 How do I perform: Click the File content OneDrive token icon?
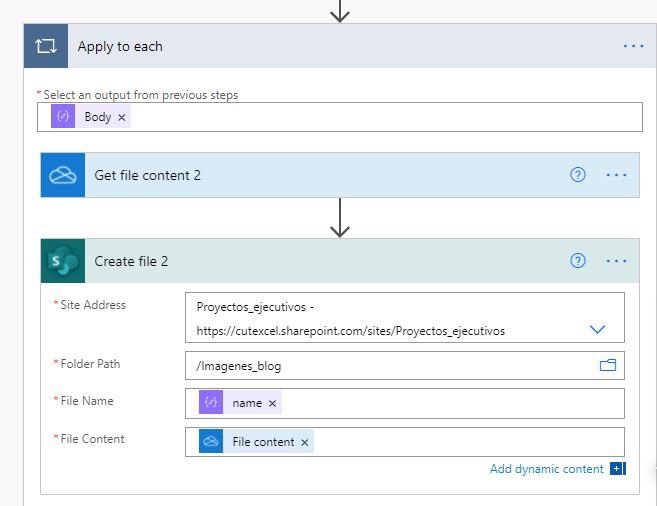211,441
